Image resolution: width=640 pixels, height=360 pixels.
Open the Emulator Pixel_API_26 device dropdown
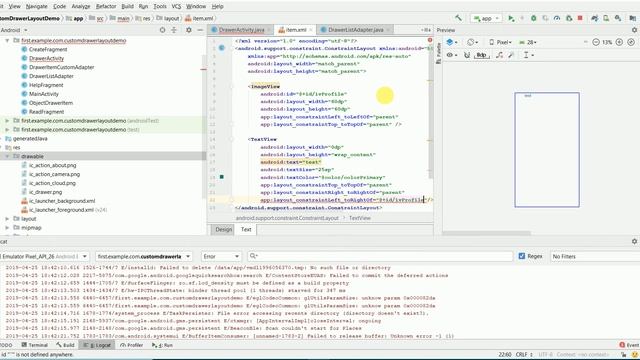pos(44,256)
